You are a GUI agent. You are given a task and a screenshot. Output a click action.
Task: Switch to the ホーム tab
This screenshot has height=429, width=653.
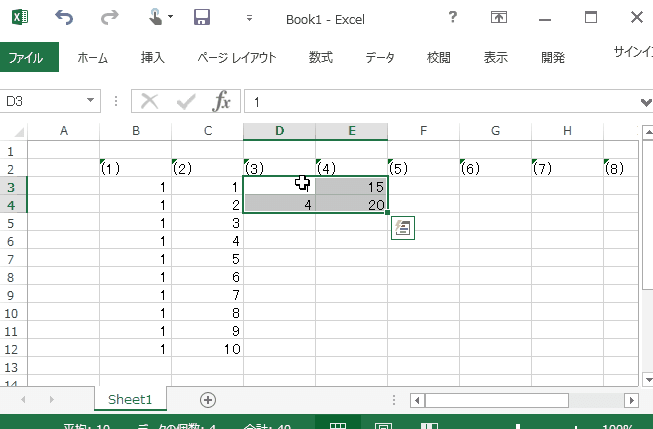[x=92, y=57]
